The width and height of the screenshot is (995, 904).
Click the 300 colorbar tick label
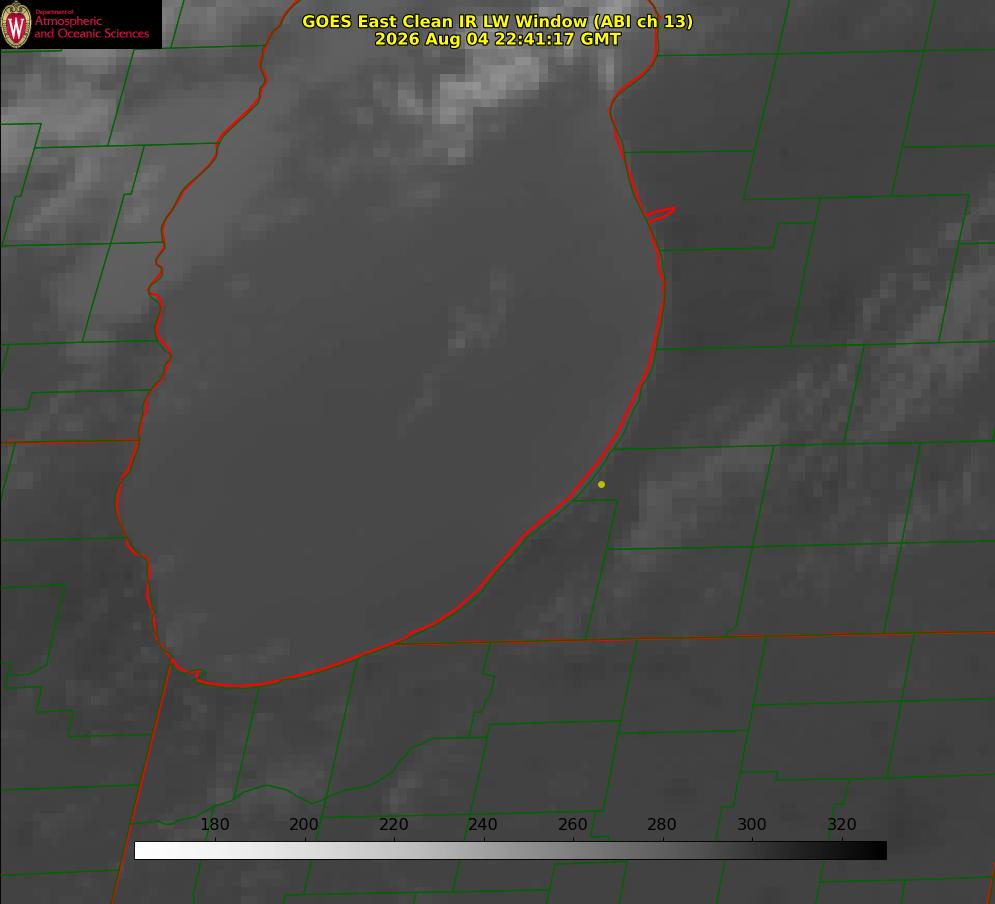[x=751, y=824]
